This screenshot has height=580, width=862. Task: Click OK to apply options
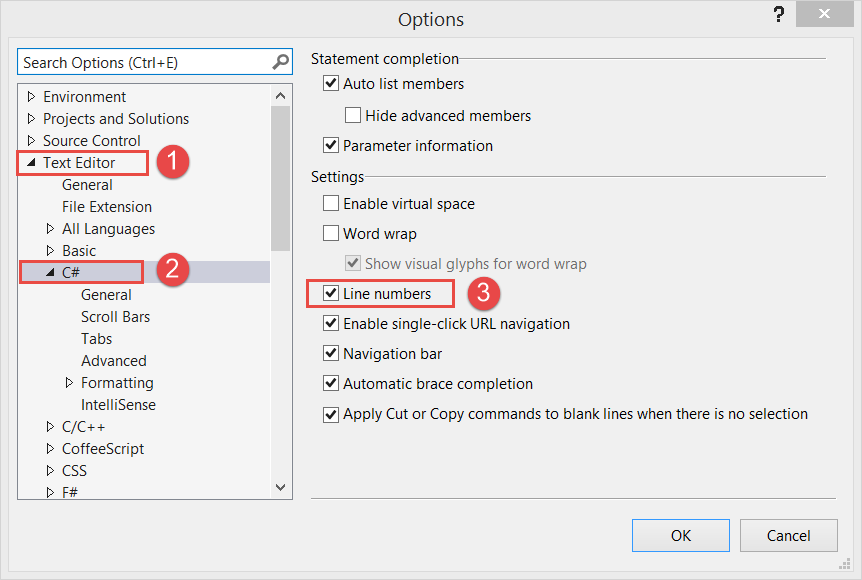point(681,535)
